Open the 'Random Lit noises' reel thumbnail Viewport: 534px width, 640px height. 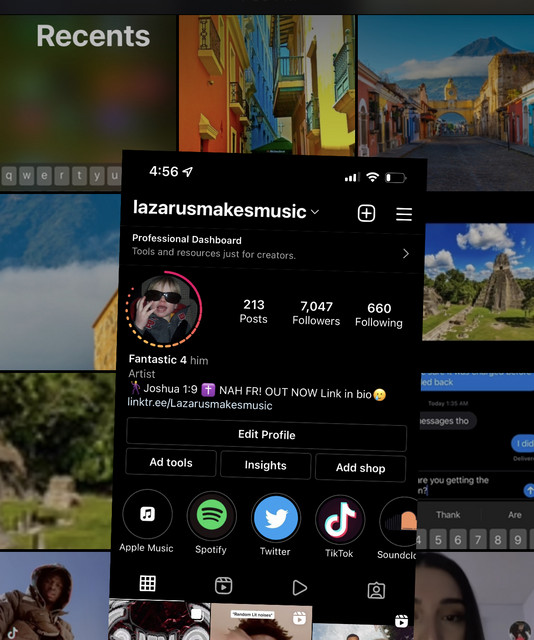262,622
